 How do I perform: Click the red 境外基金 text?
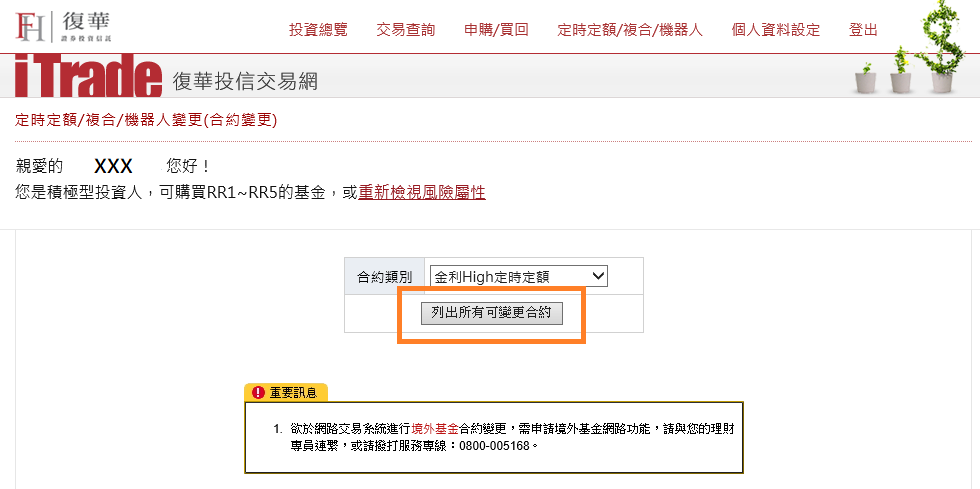pos(435,429)
